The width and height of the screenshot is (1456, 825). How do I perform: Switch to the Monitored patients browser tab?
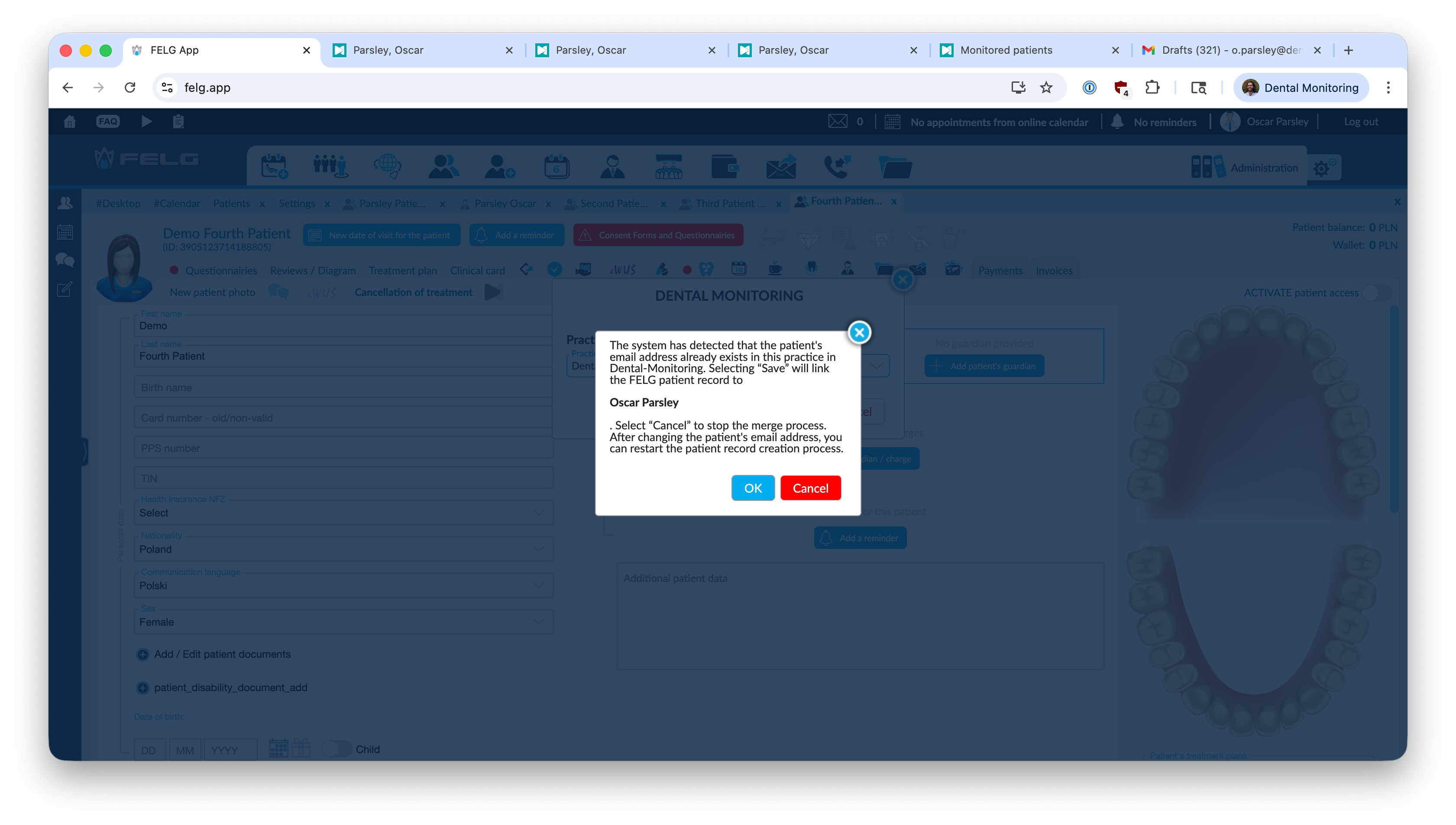coord(1006,50)
